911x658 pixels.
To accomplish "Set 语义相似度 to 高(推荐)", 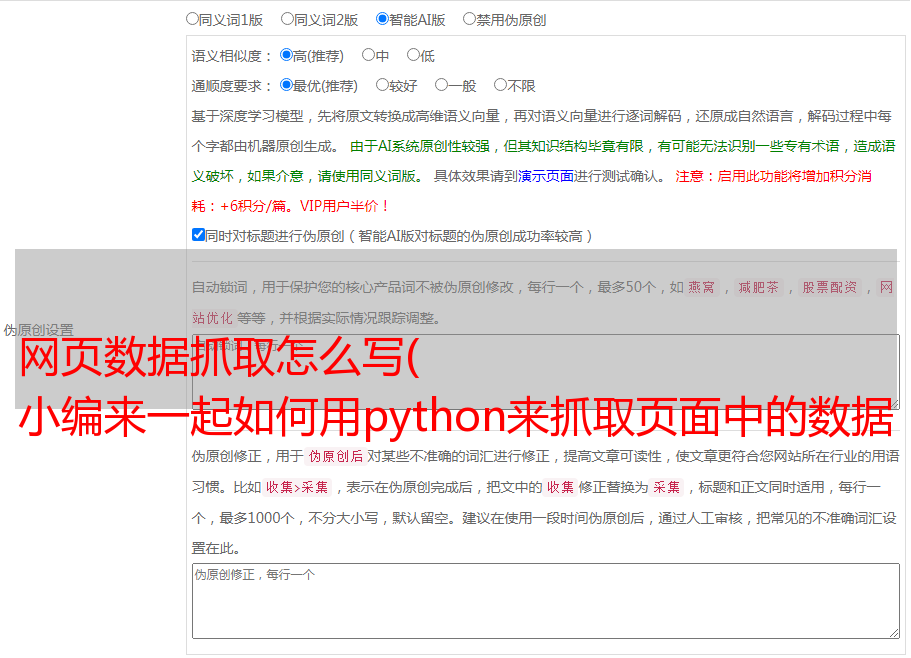I will pyautogui.click(x=286, y=55).
